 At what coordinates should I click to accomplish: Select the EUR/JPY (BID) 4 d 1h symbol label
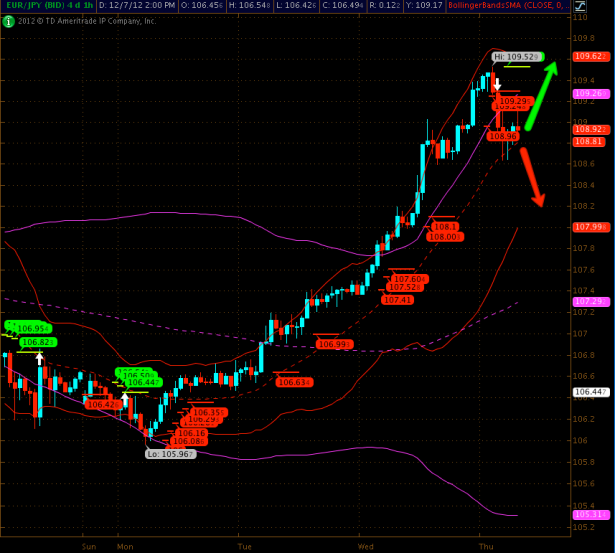tap(49, 5)
